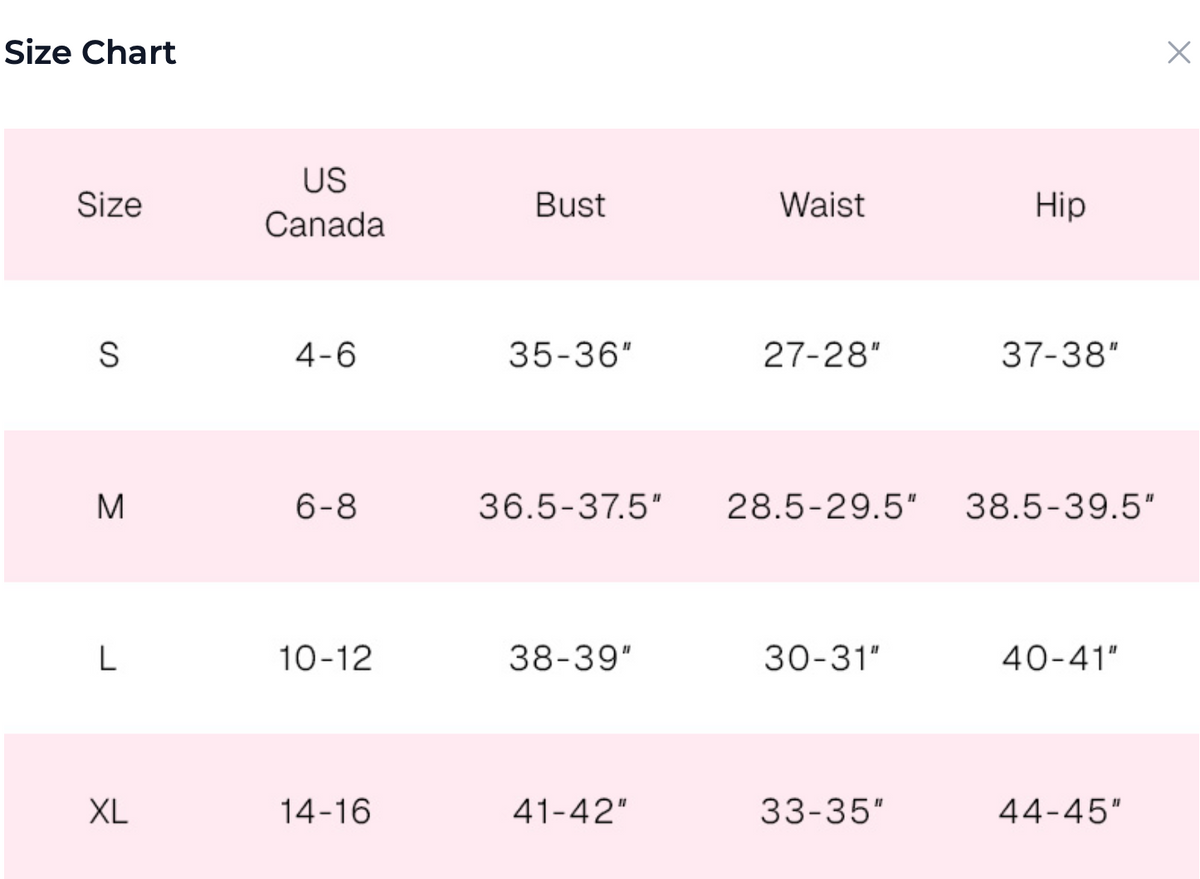
Task: Click the Bust column header
Action: click(x=570, y=205)
